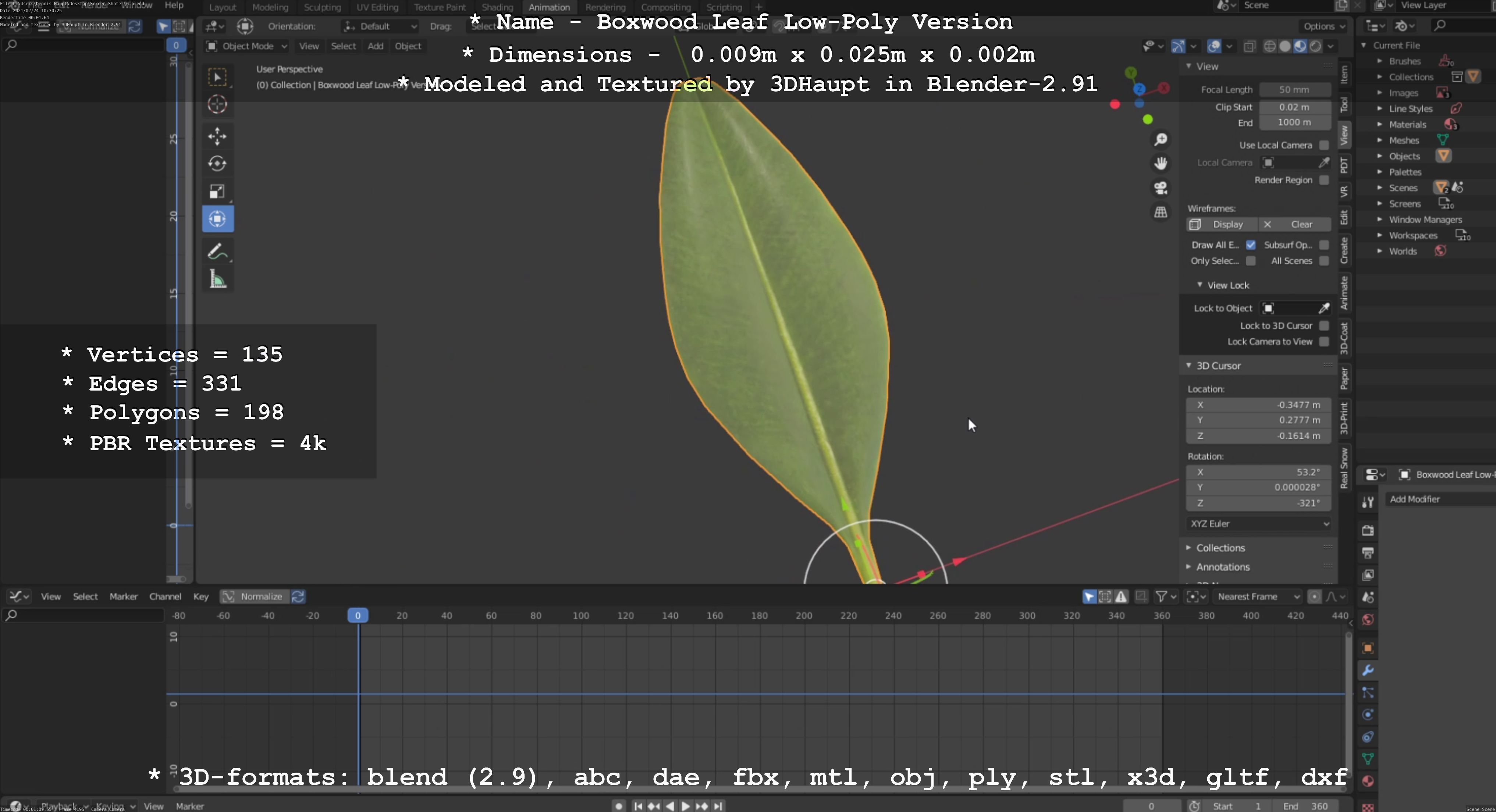Enable All Scenes checkbox
The width and height of the screenshot is (1496, 812).
[x=1324, y=261]
